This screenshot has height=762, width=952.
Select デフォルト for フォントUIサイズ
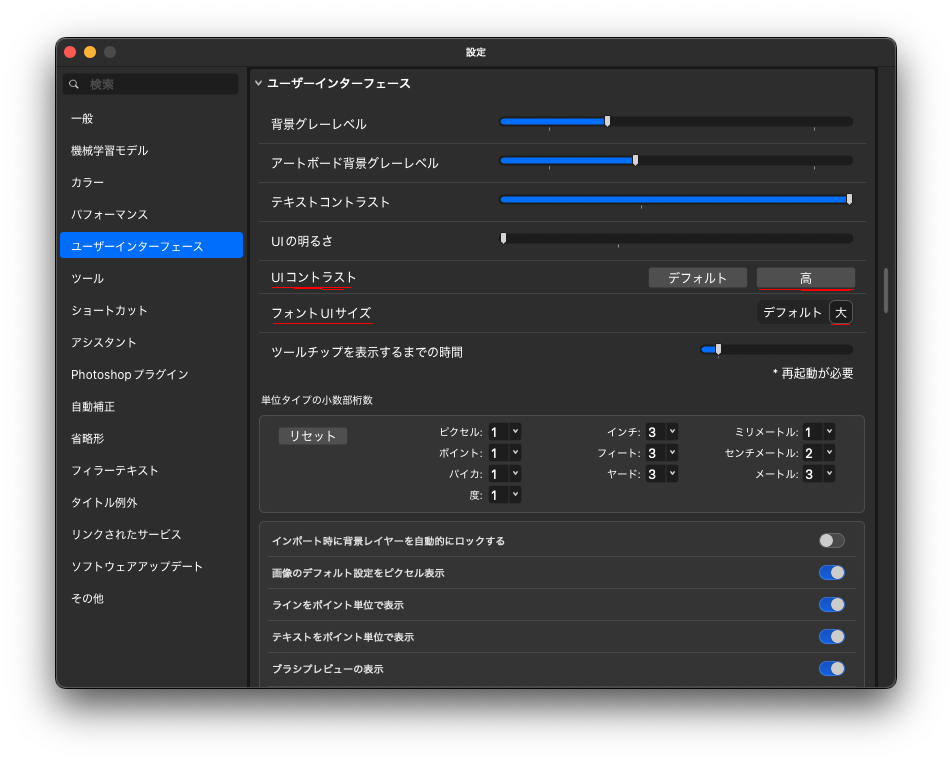click(792, 313)
